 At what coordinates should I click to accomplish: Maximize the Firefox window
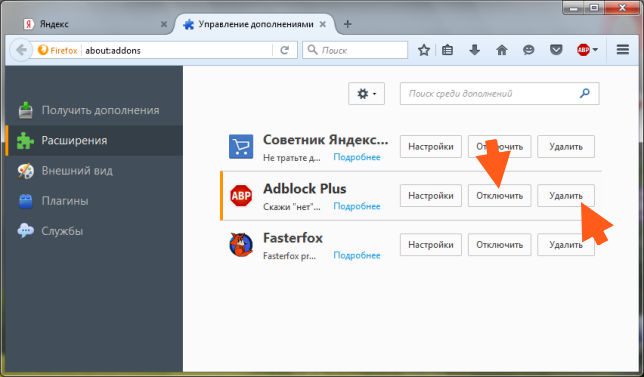594,7
